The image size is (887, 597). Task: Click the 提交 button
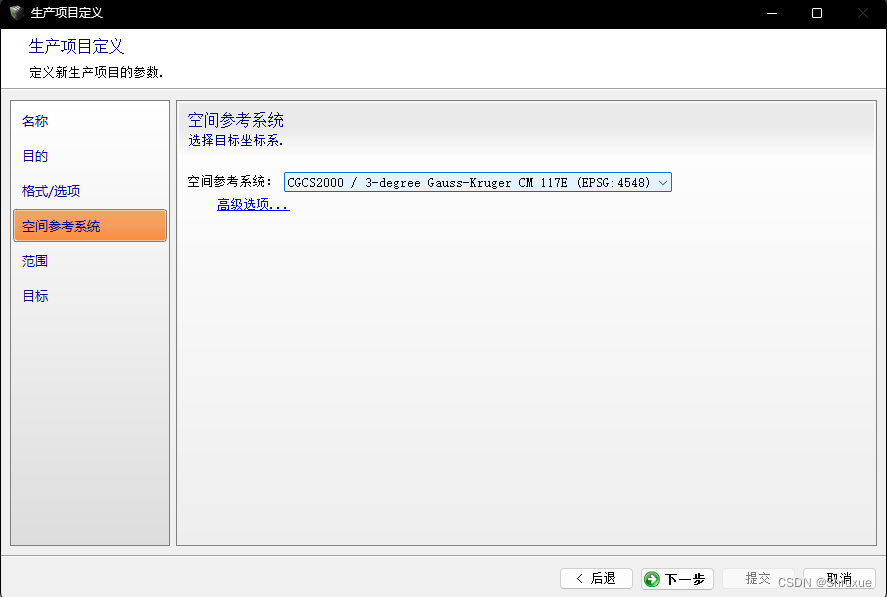click(x=758, y=578)
